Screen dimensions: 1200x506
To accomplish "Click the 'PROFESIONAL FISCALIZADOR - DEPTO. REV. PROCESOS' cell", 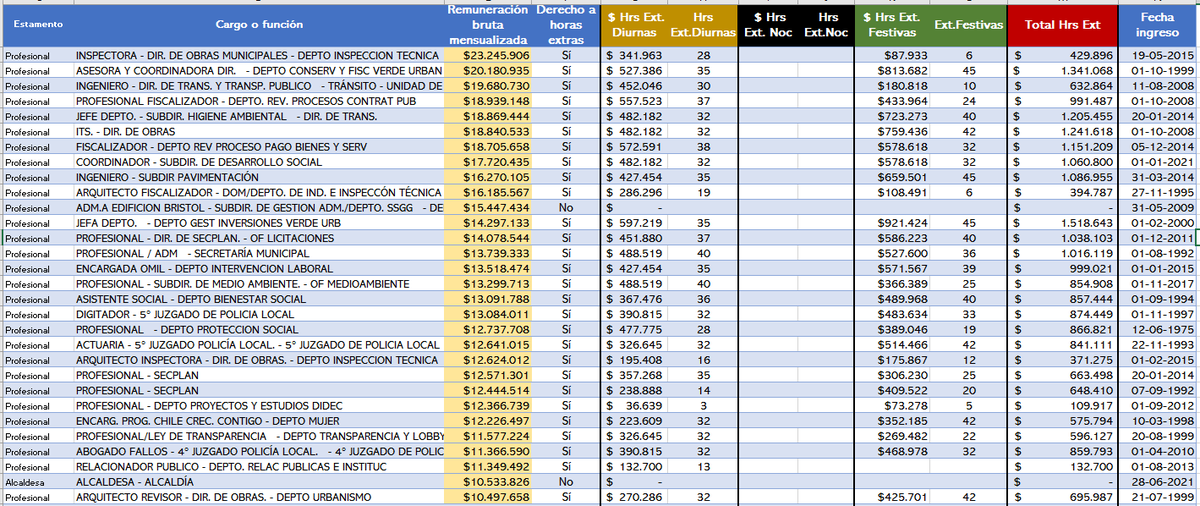I will point(258,102).
